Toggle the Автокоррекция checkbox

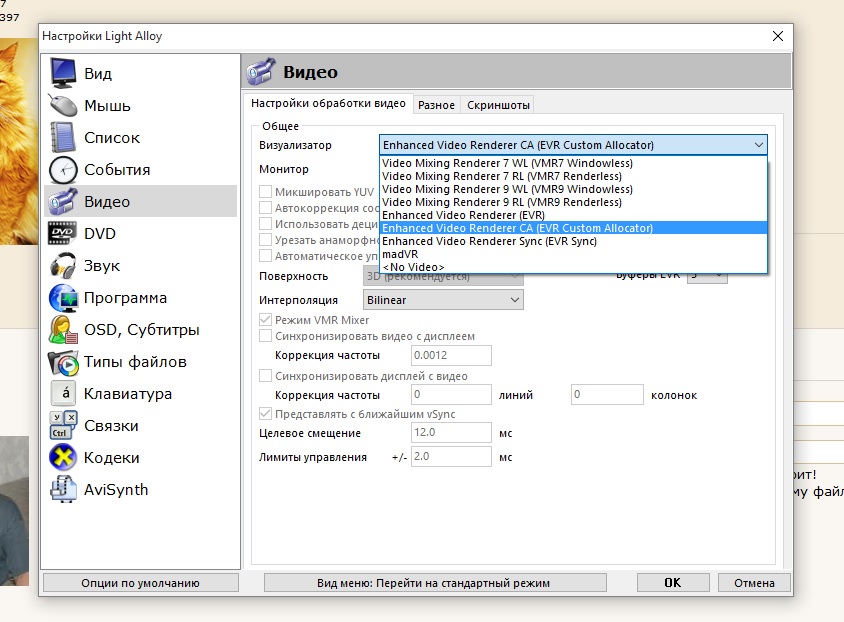click(265, 208)
